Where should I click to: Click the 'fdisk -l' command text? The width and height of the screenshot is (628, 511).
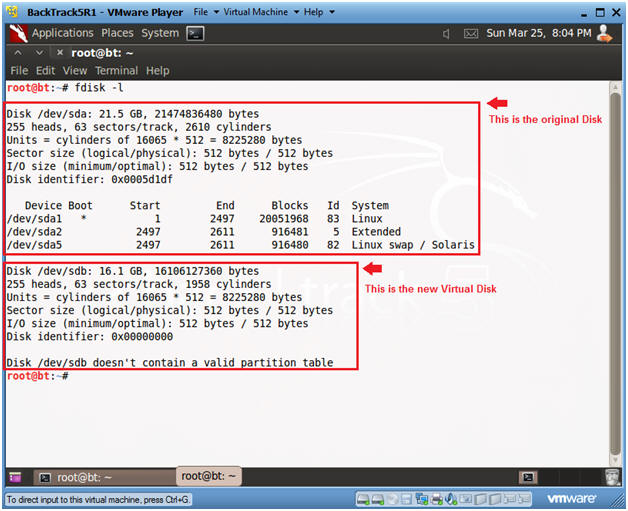(99, 87)
